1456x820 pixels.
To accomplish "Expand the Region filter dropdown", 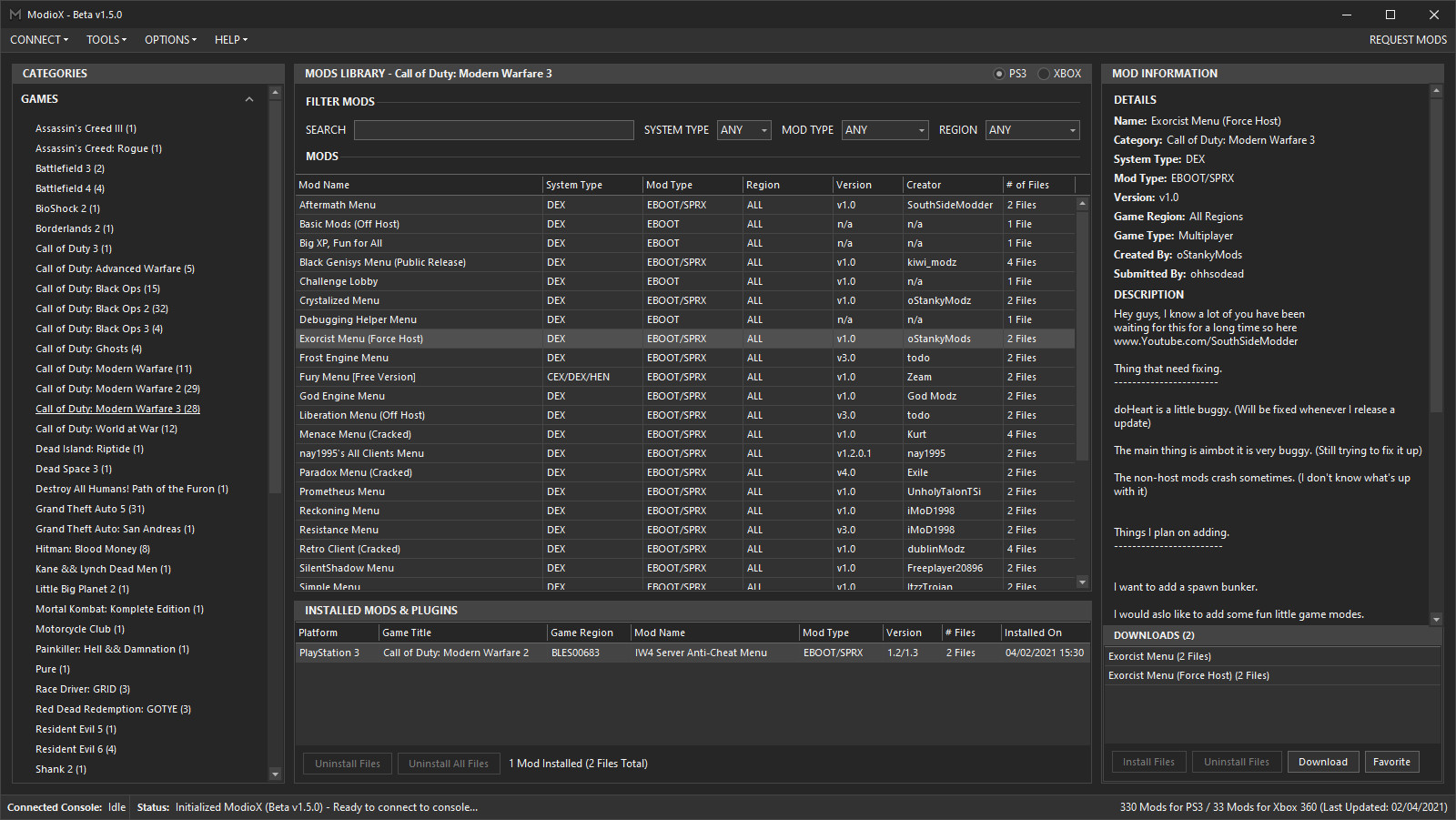I will pos(1033,130).
